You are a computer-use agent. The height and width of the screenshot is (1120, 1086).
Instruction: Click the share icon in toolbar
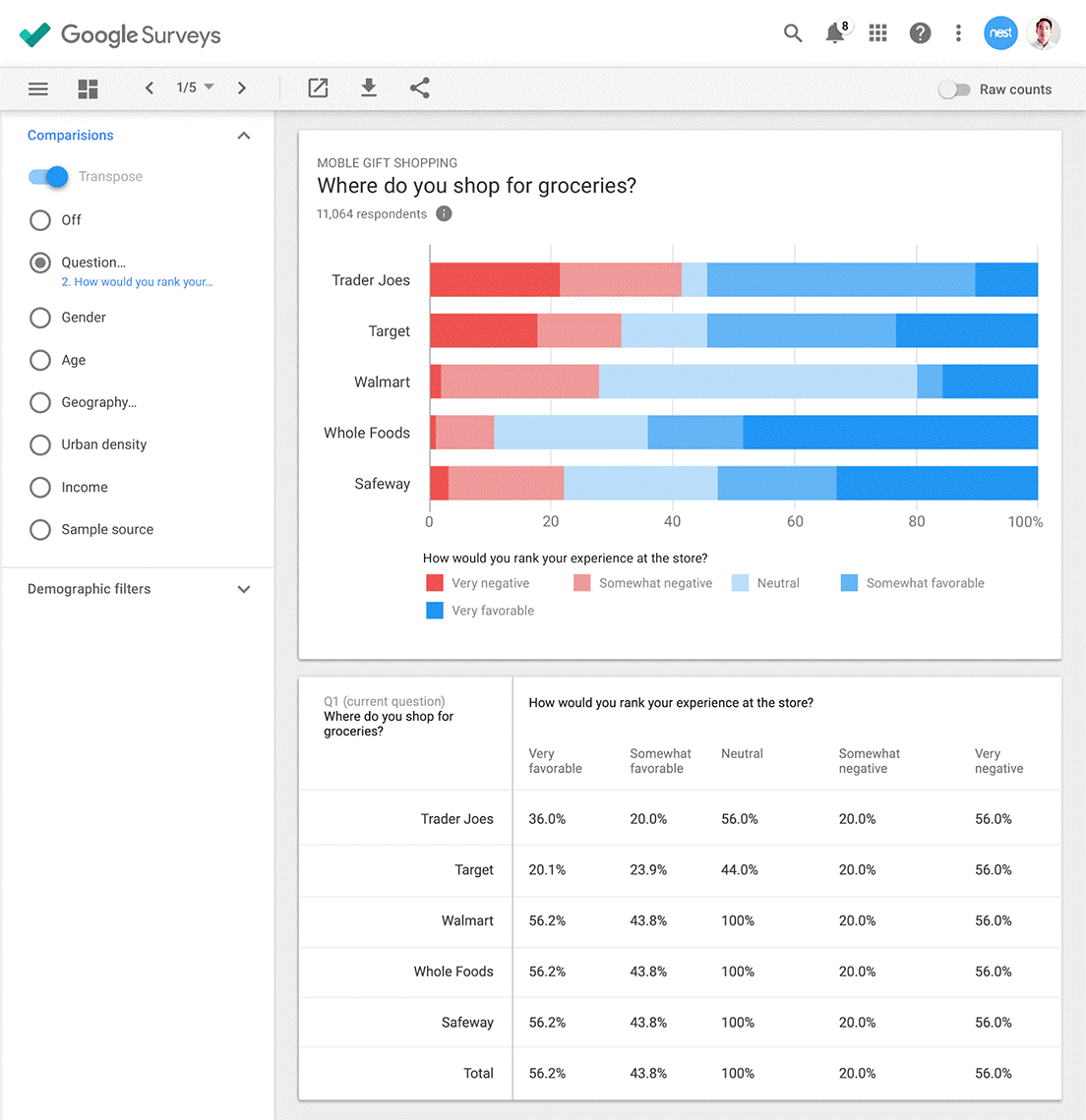419,88
